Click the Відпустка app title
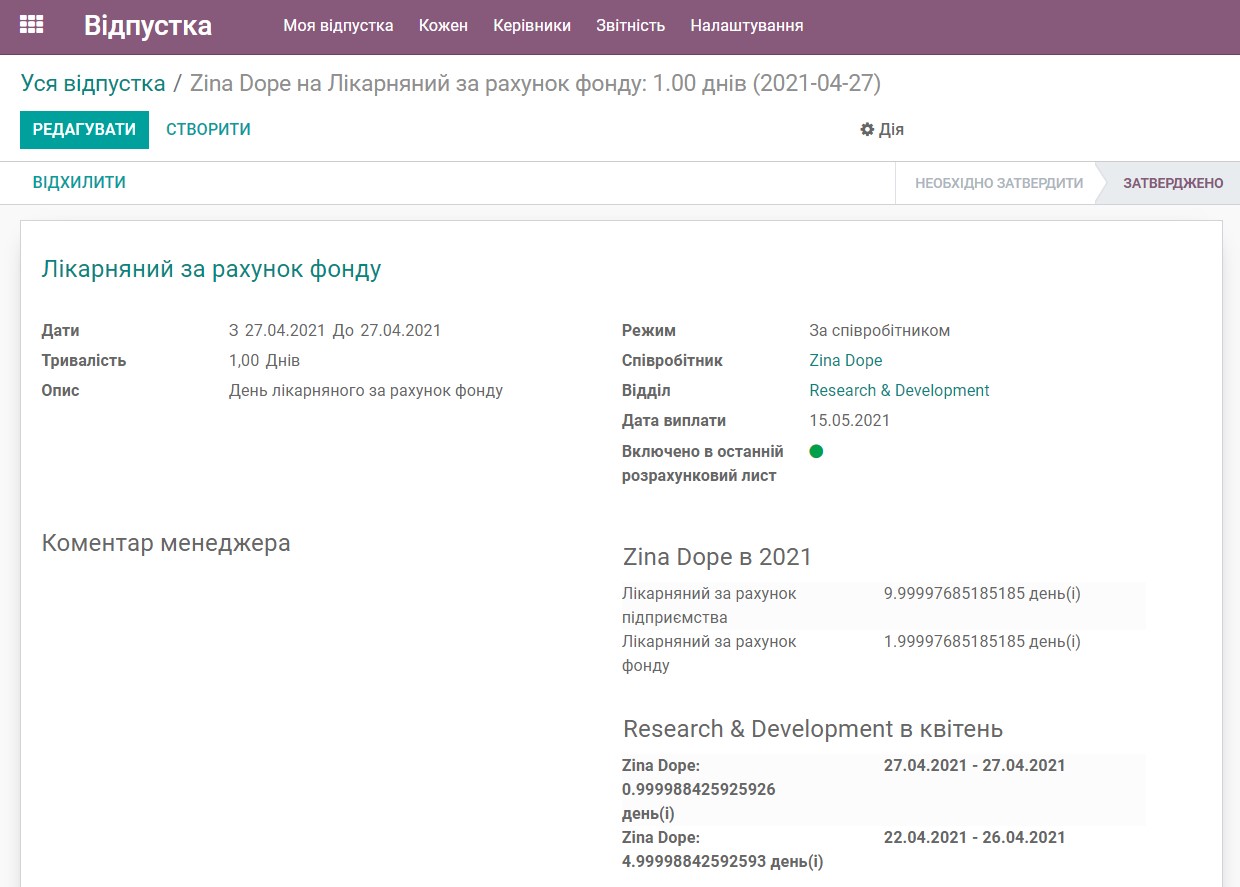This screenshot has height=887, width=1240. (147, 26)
